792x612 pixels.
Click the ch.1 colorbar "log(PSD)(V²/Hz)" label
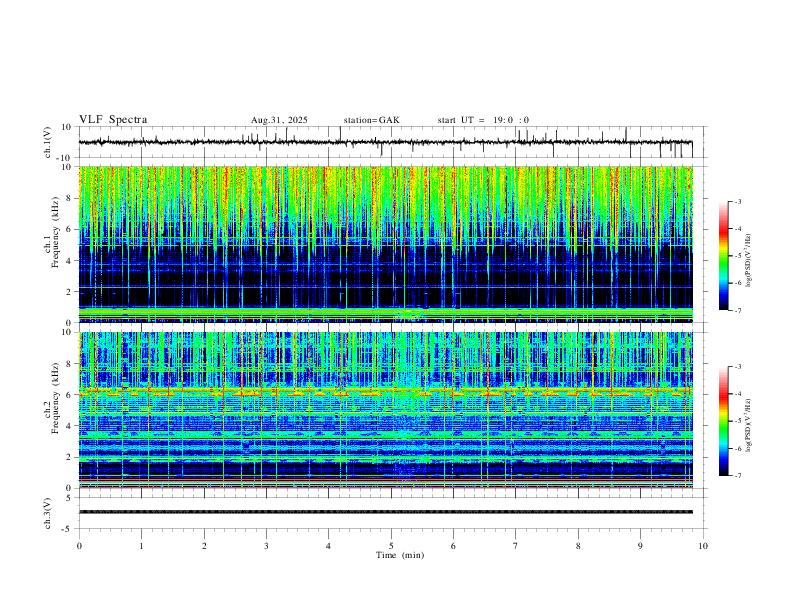pos(749,261)
